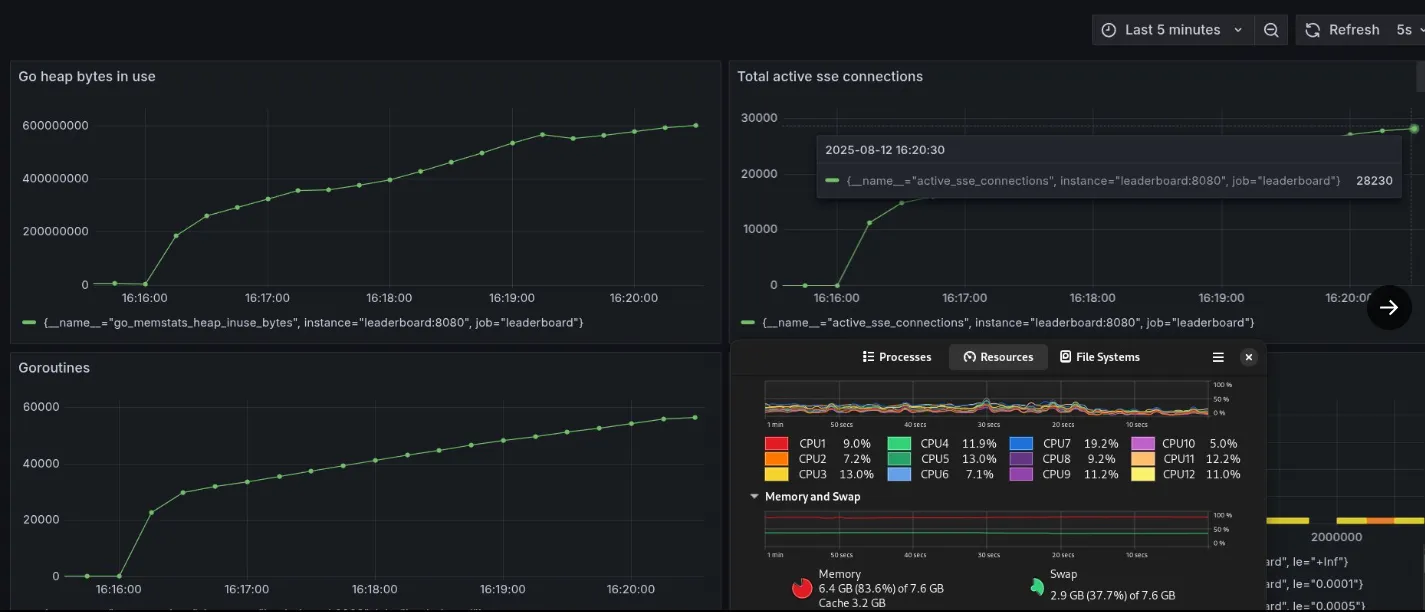This screenshot has height=612, width=1425.
Task: Open the System Monitor hamburger menu
Action: coord(1218,356)
